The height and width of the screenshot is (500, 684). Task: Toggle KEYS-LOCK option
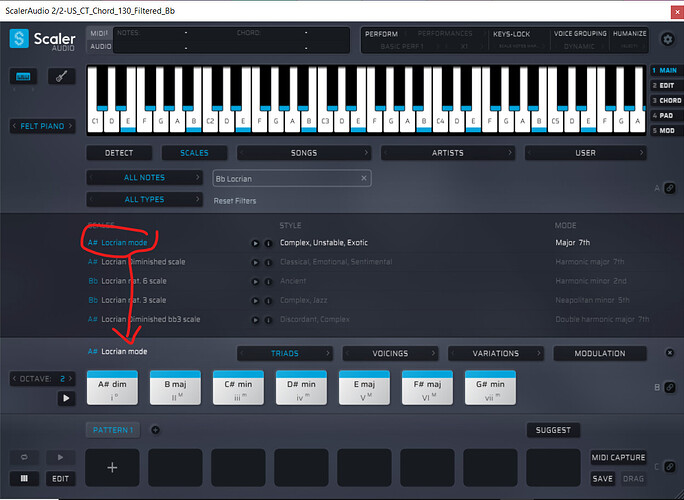click(x=511, y=34)
